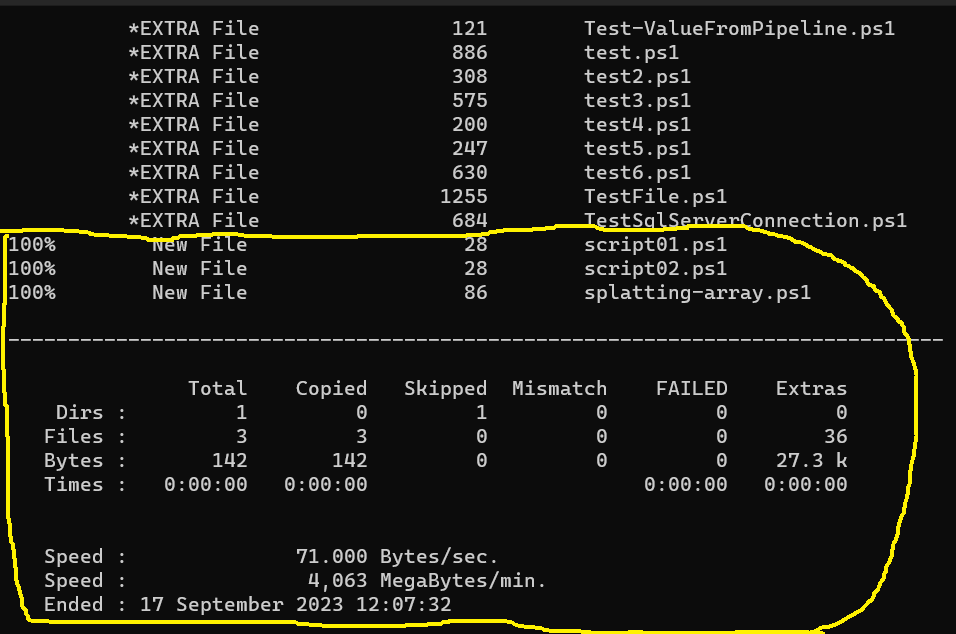This screenshot has height=634, width=956.
Task: Click the Files copied count of 3
Action: click(x=360, y=436)
